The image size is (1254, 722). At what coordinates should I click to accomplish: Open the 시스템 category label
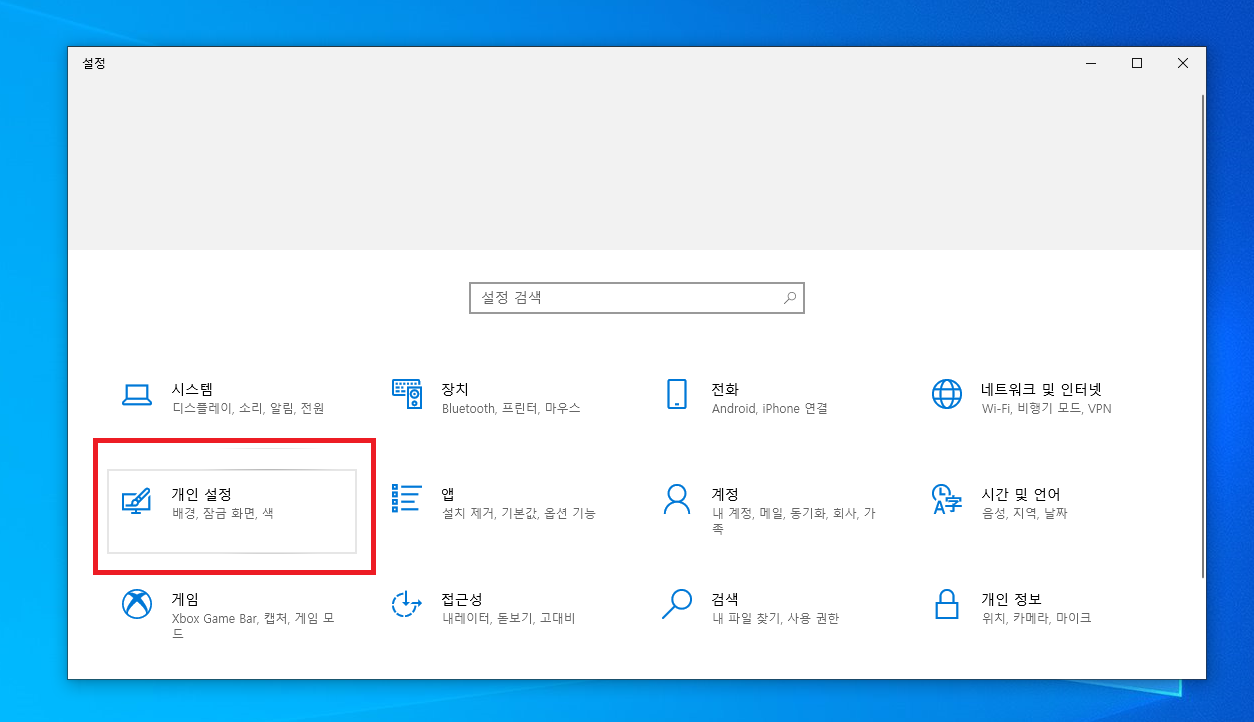(x=192, y=389)
